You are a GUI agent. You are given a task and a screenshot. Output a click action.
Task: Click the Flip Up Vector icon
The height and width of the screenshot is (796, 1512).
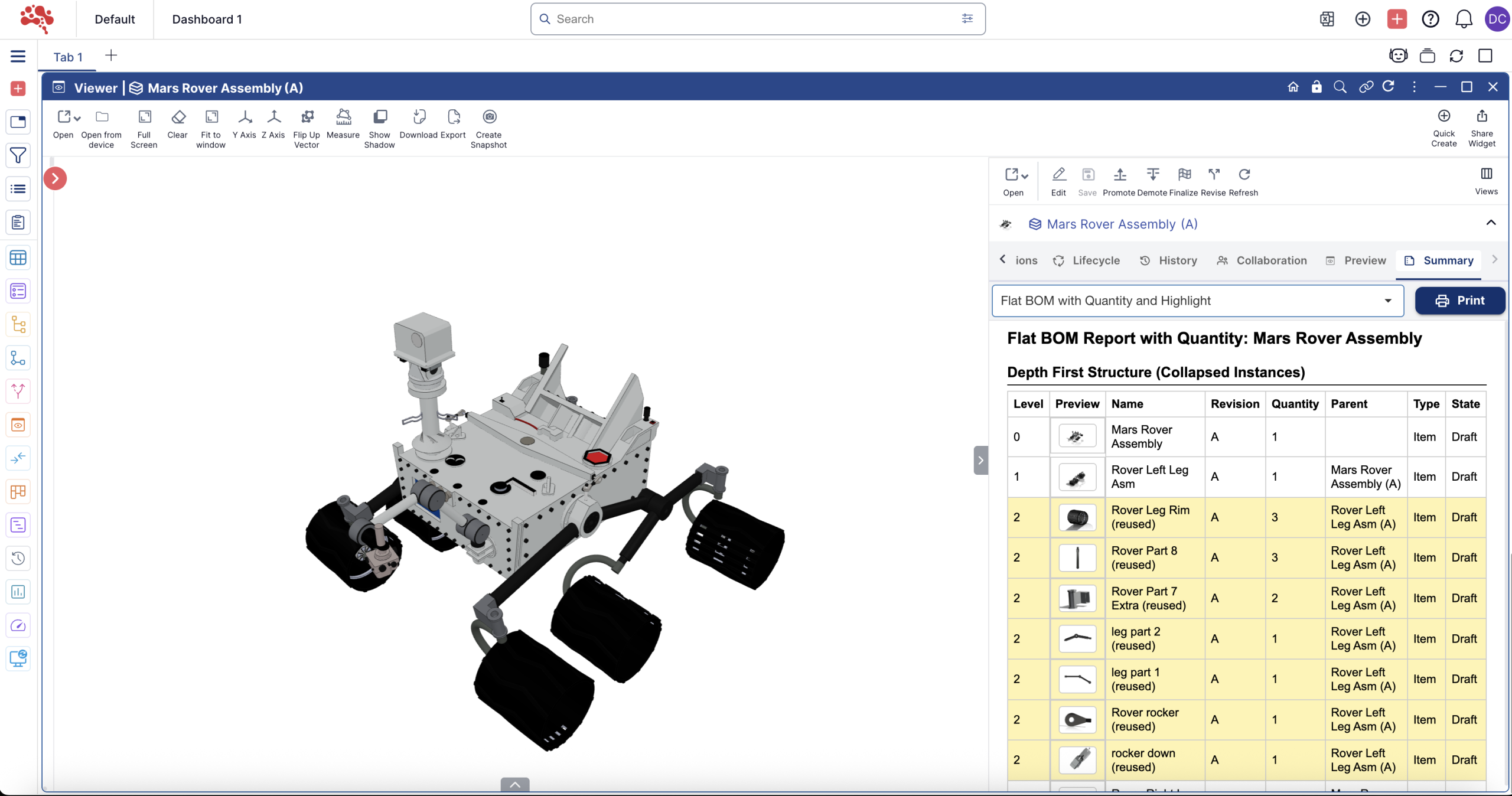307,117
